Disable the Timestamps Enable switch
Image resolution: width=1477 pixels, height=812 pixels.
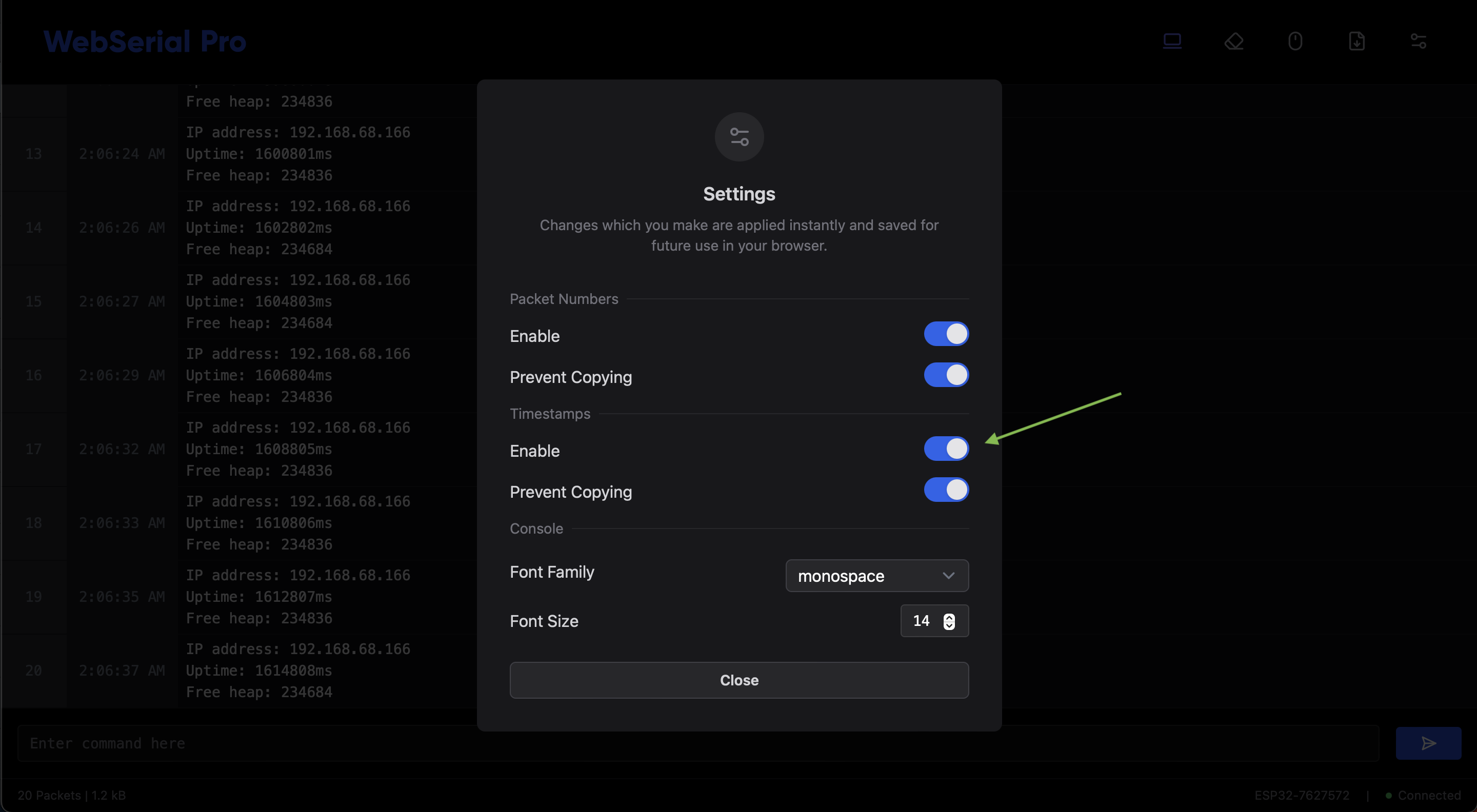[x=946, y=449]
